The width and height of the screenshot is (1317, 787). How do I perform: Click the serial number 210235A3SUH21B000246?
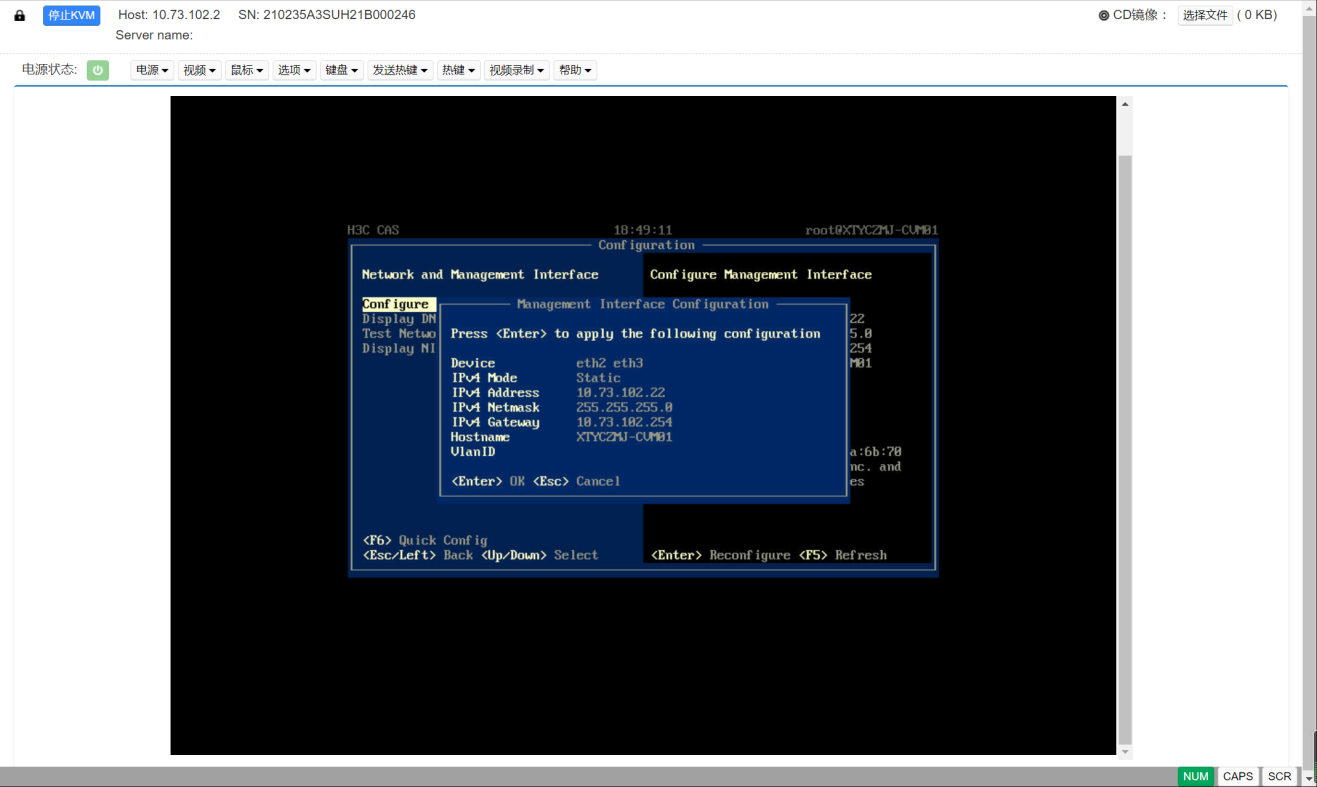coord(340,15)
